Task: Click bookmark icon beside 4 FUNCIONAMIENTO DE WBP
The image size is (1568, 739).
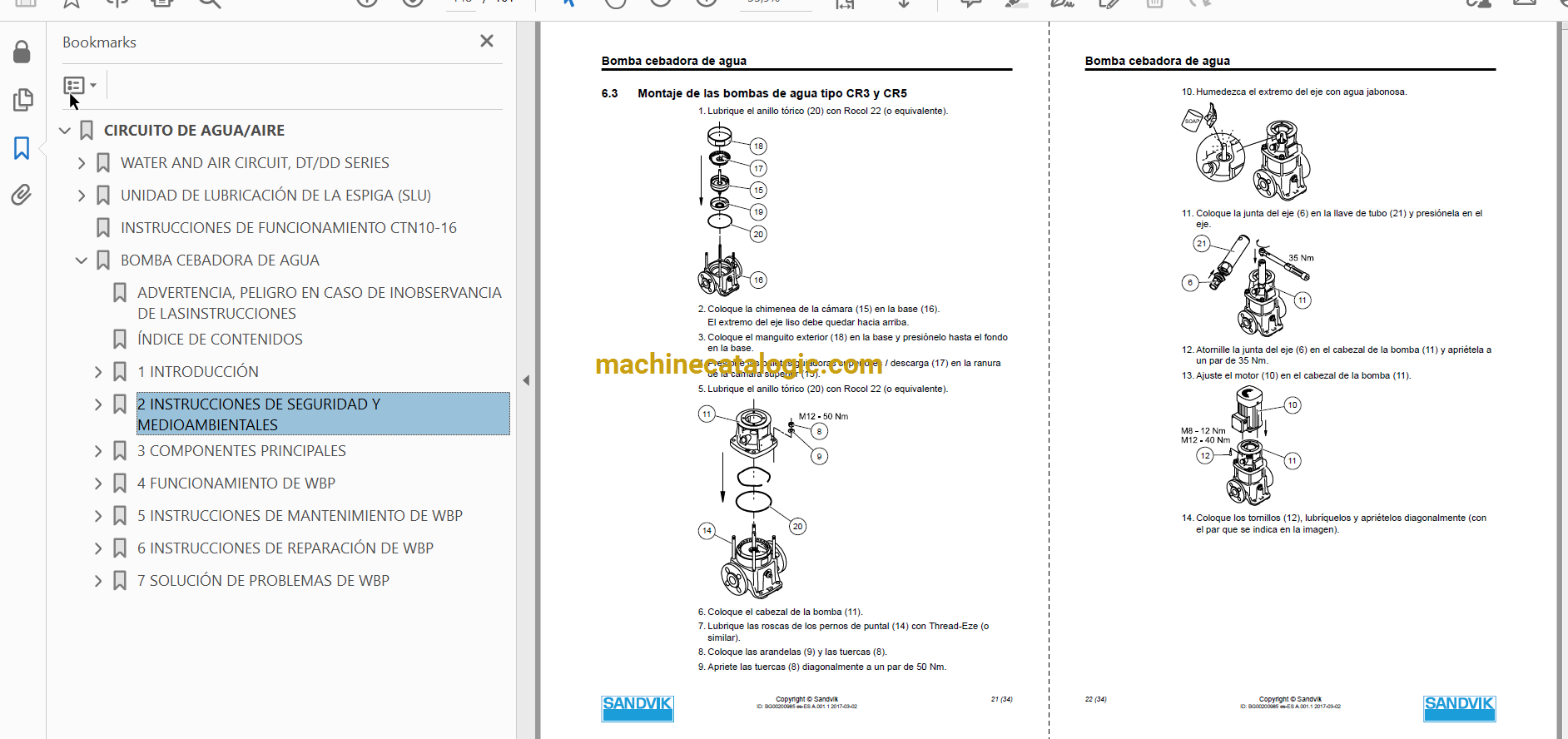Action: pos(120,484)
